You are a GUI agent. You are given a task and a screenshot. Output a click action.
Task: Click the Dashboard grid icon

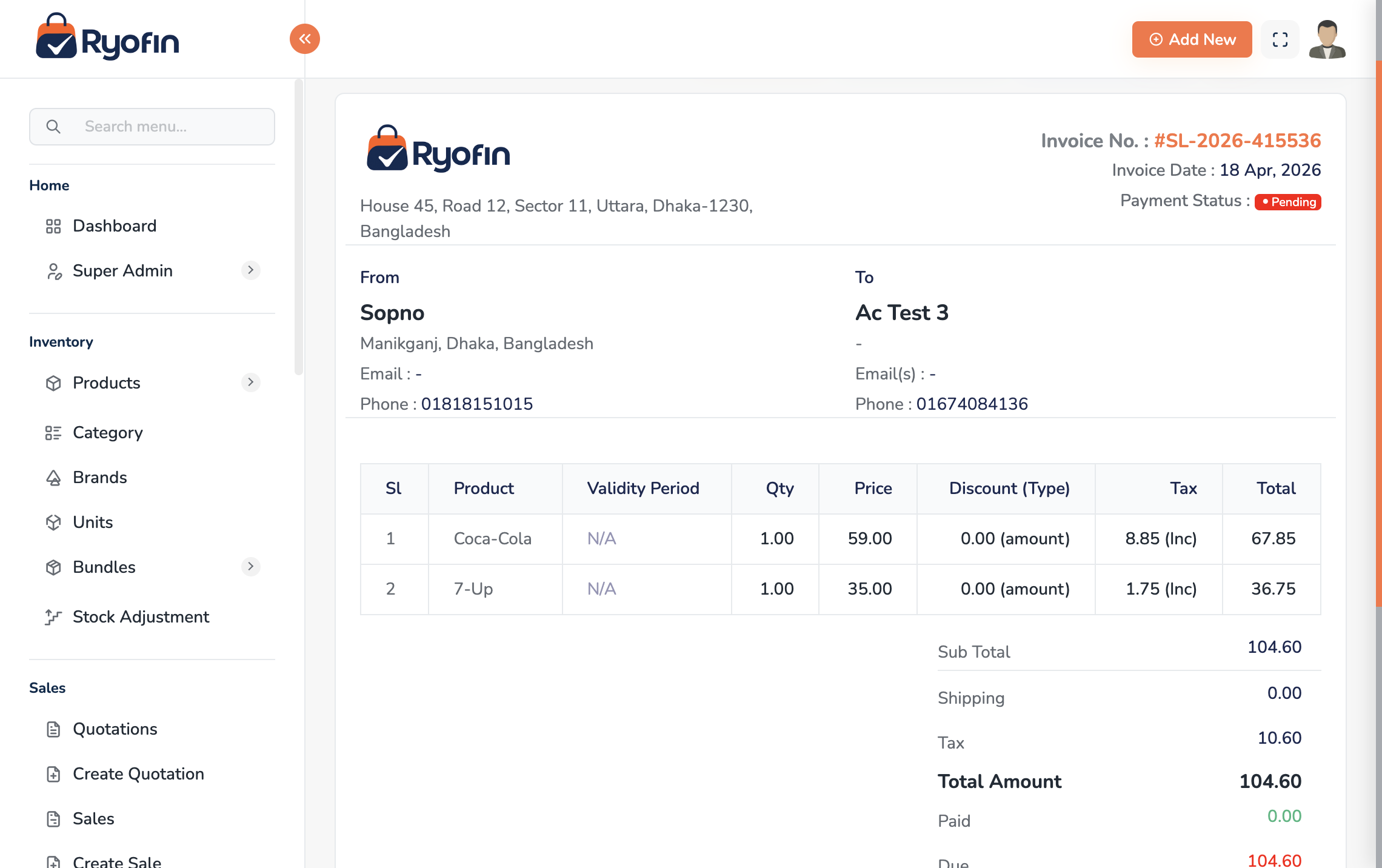pyautogui.click(x=53, y=226)
